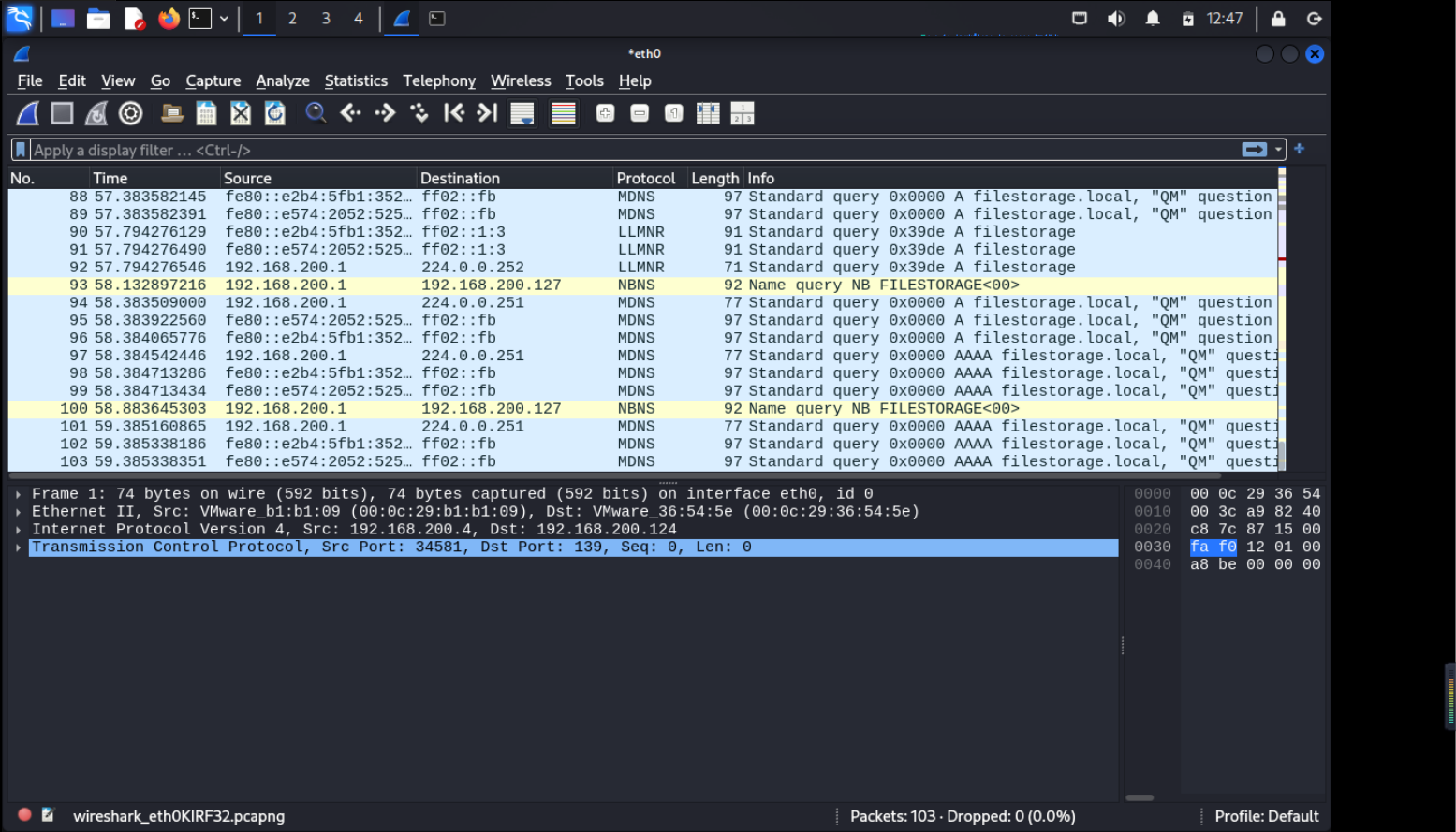This screenshot has height=832, width=1456.
Task: Jump to a specific packet number
Action: [419, 113]
